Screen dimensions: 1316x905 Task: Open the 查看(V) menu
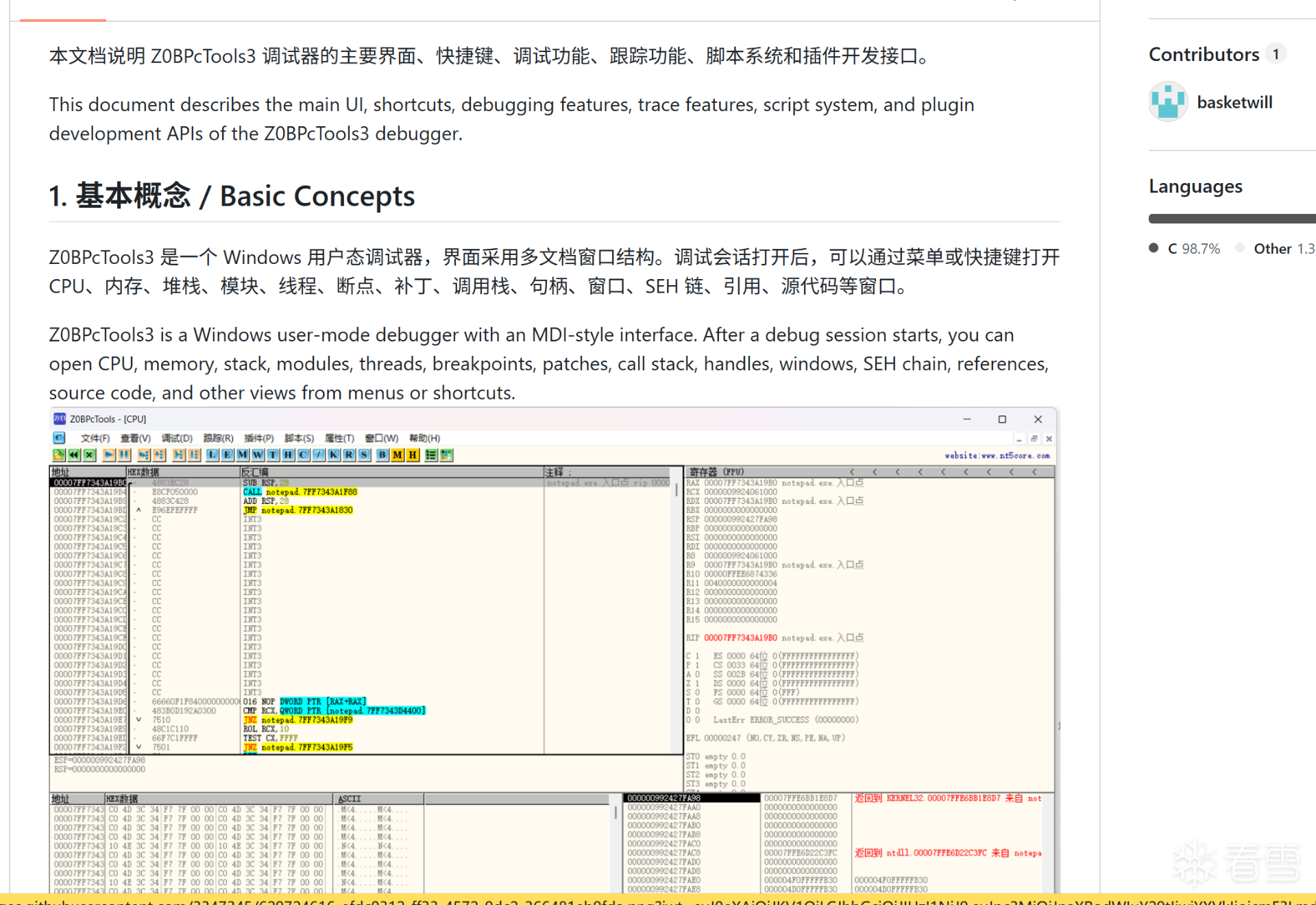point(136,438)
